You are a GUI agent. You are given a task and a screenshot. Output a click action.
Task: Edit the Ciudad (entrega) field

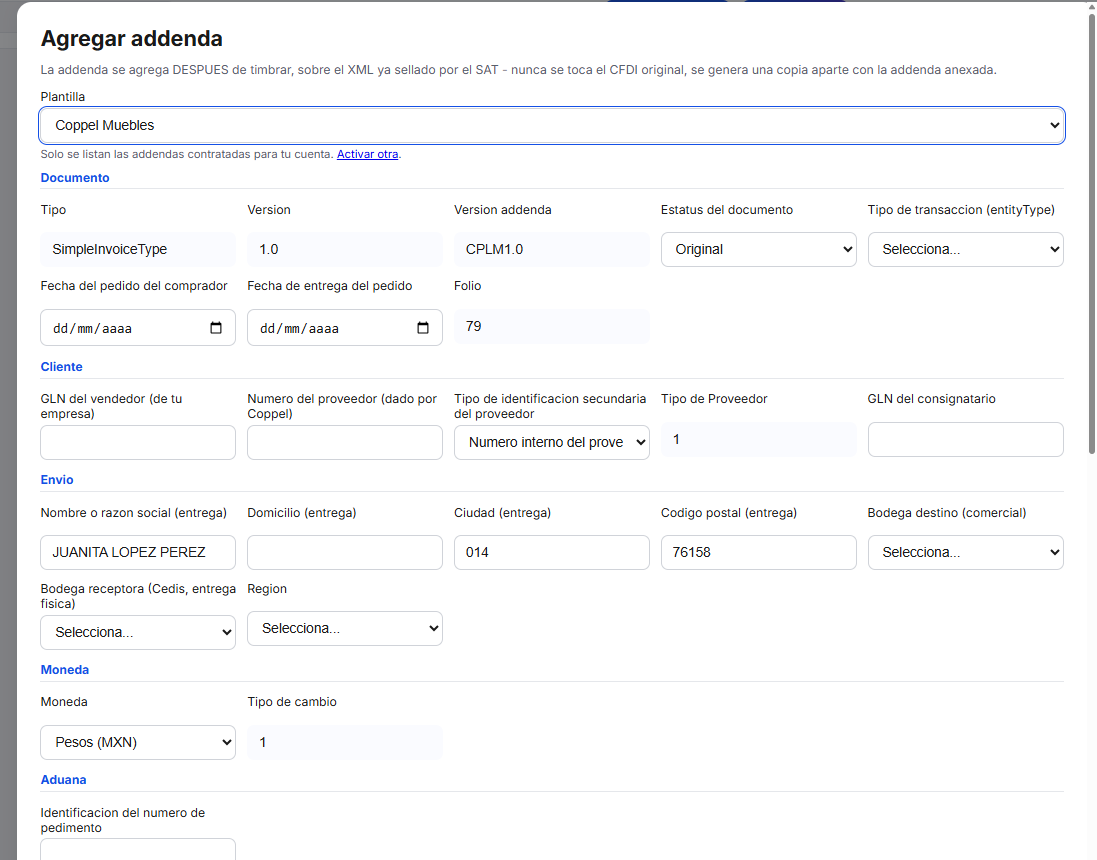click(x=551, y=552)
